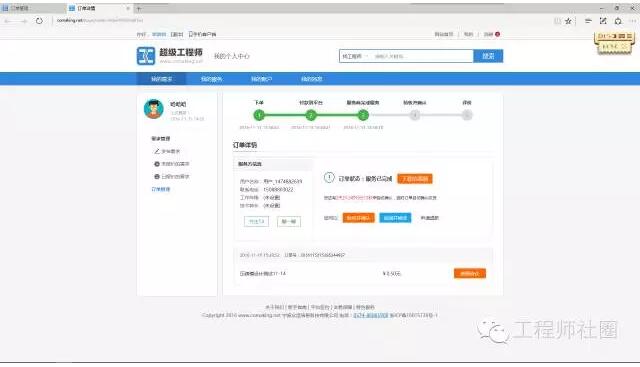The image size is (640, 367).
Task: Click the blue button in the order actions row
Action: coord(395,218)
